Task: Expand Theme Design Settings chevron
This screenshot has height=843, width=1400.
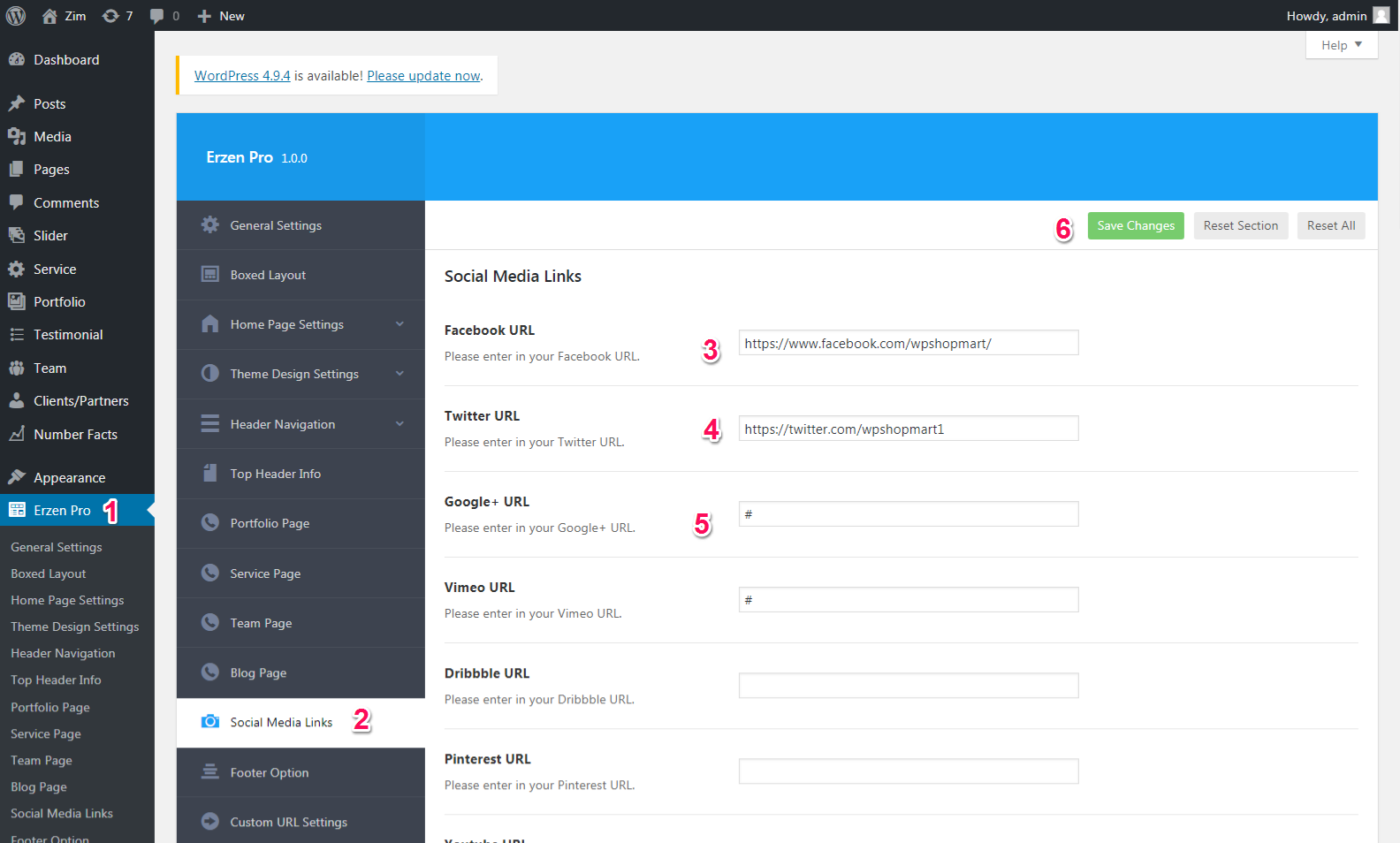Action: (399, 374)
